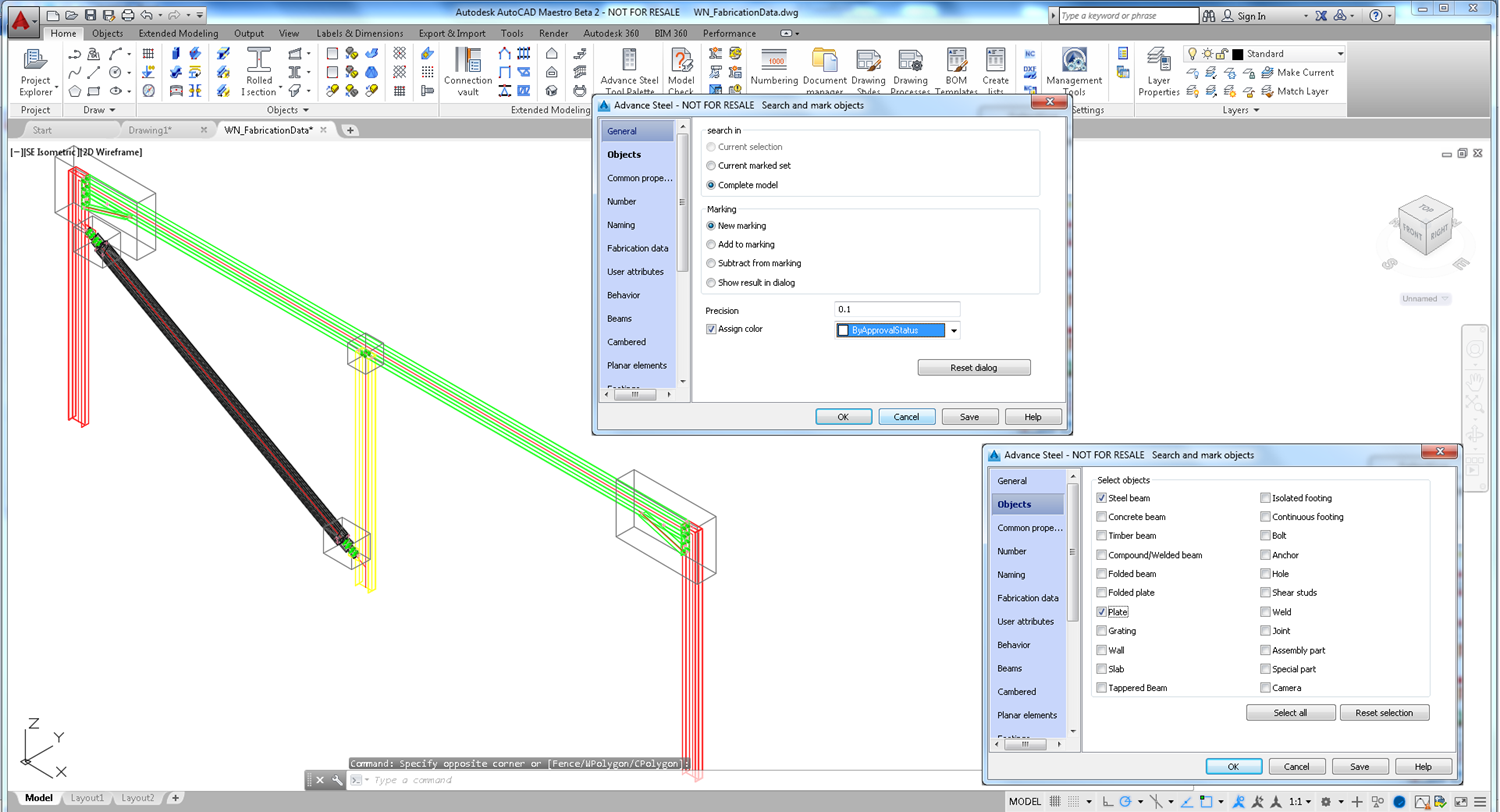Click the Precision input field
Screen dimensions: 1500x812
(x=897, y=310)
